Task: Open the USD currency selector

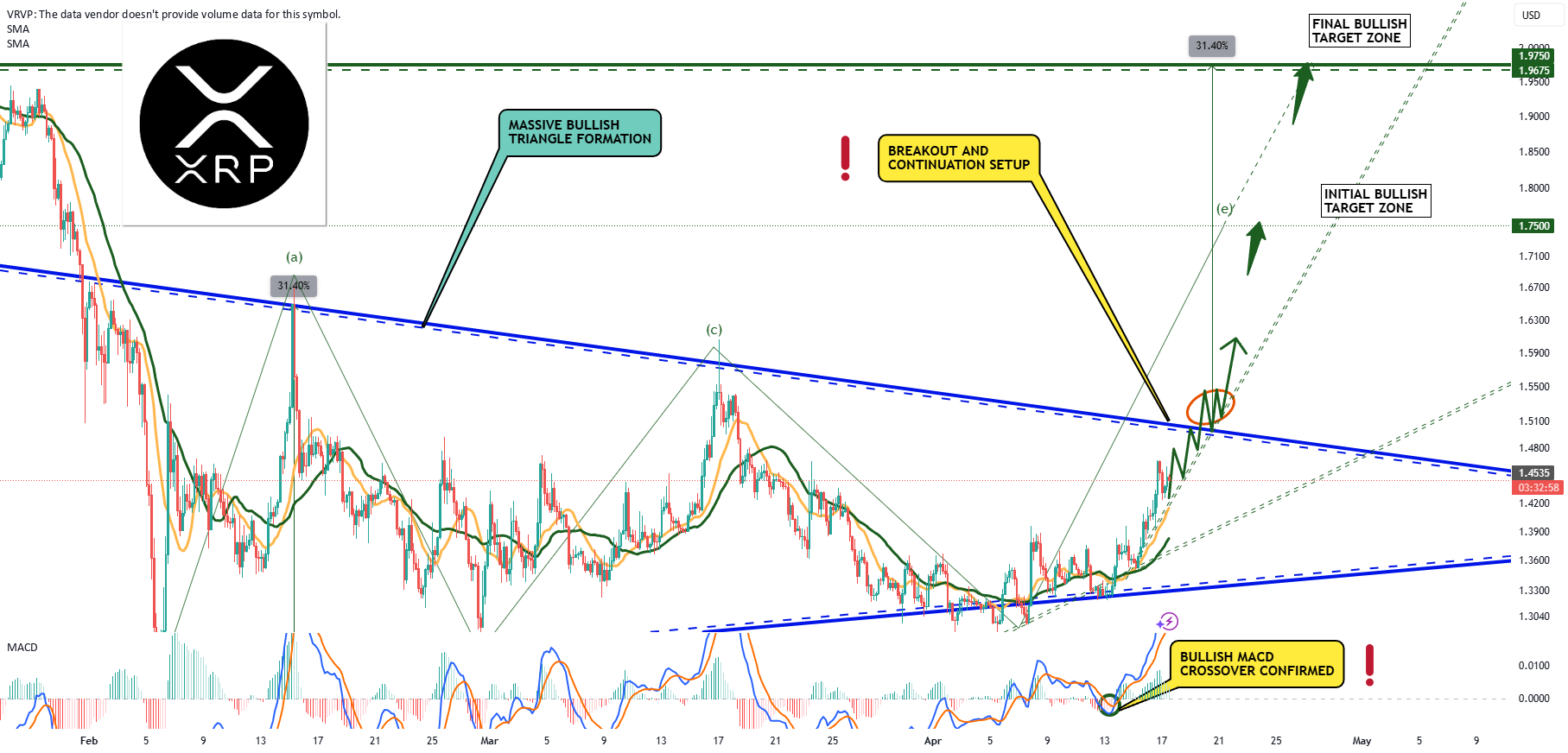Action: pos(1531,16)
